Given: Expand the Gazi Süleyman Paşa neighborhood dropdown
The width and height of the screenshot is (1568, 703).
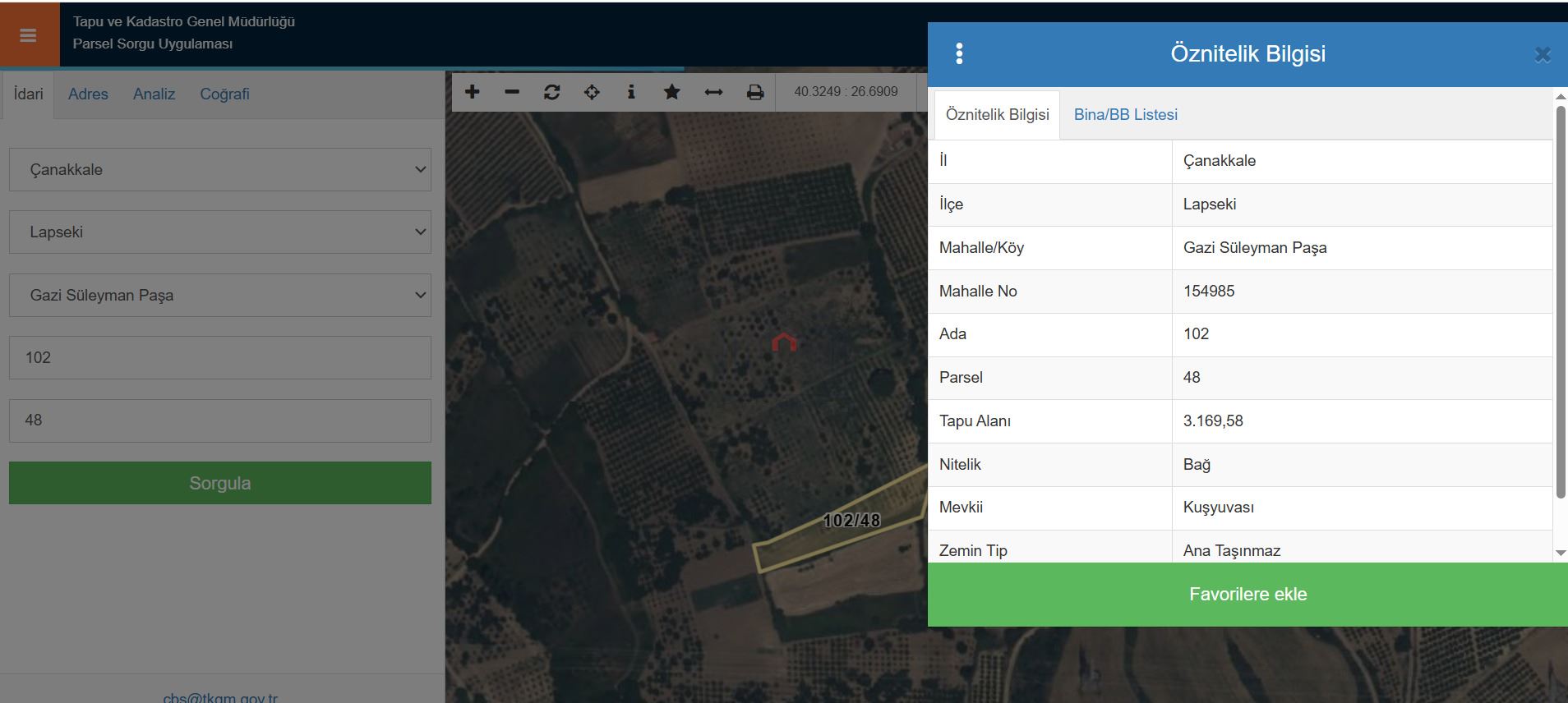Looking at the screenshot, I should click(x=219, y=296).
